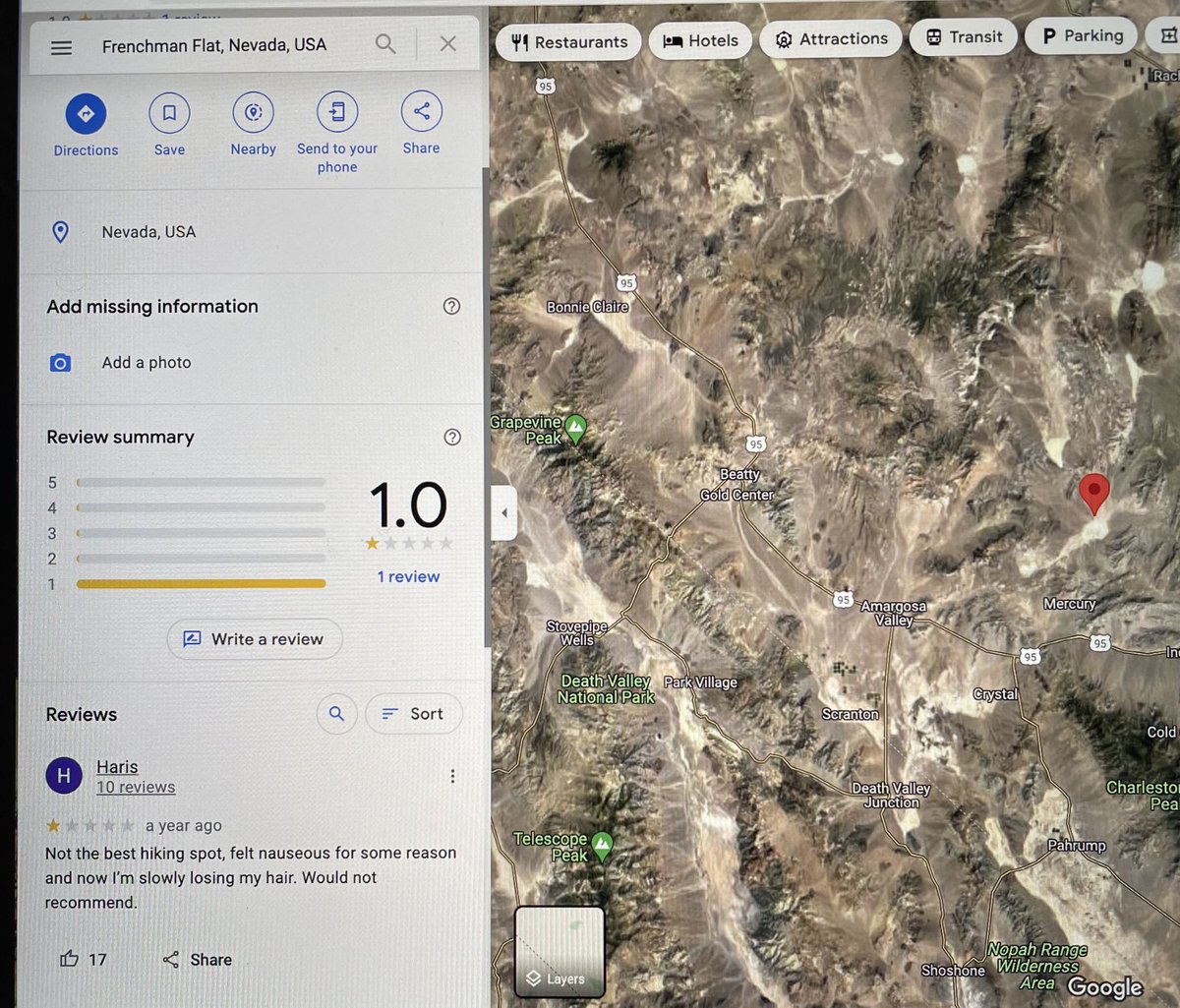Click the red location marker on map
Viewport: 1180px width, 1008px height.
tap(1093, 494)
